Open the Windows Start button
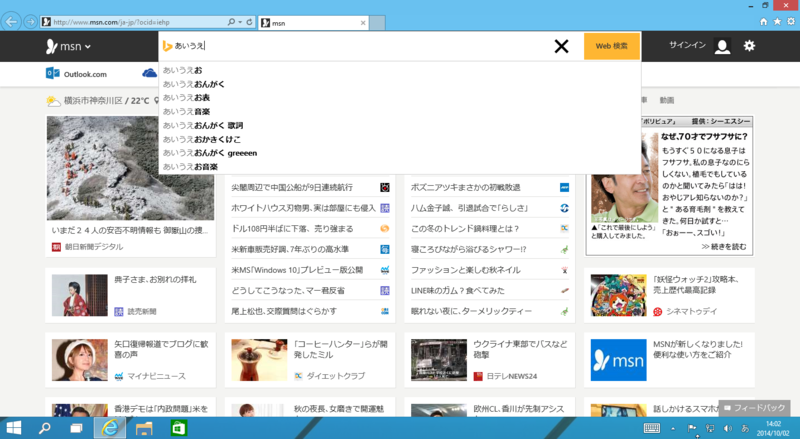This screenshot has width=800, height=439. point(14,428)
